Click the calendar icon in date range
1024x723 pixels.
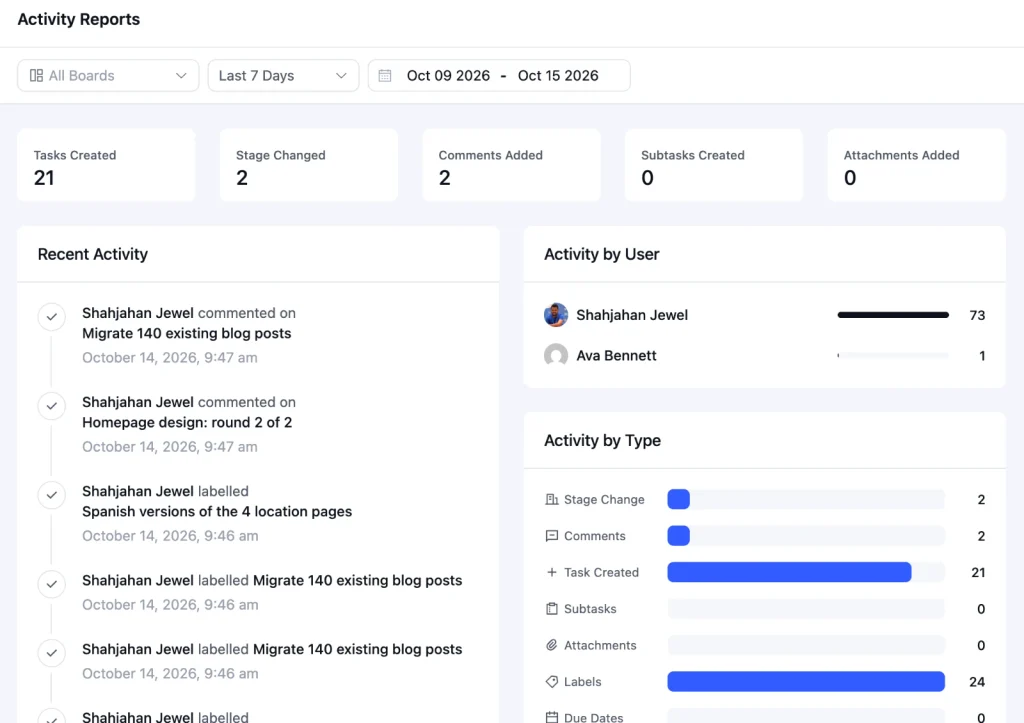[385, 76]
